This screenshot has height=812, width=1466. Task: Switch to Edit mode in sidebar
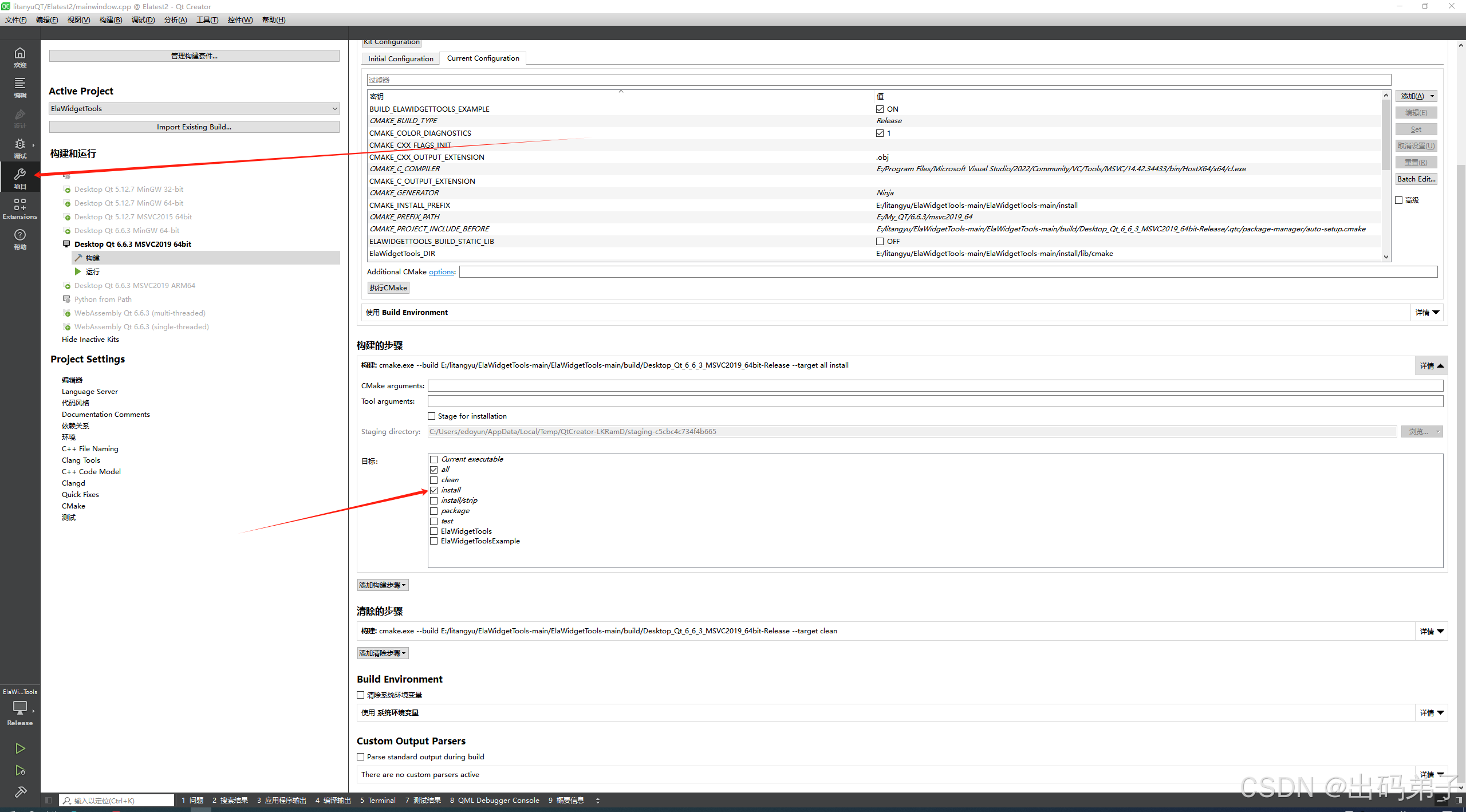pos(20,88)
